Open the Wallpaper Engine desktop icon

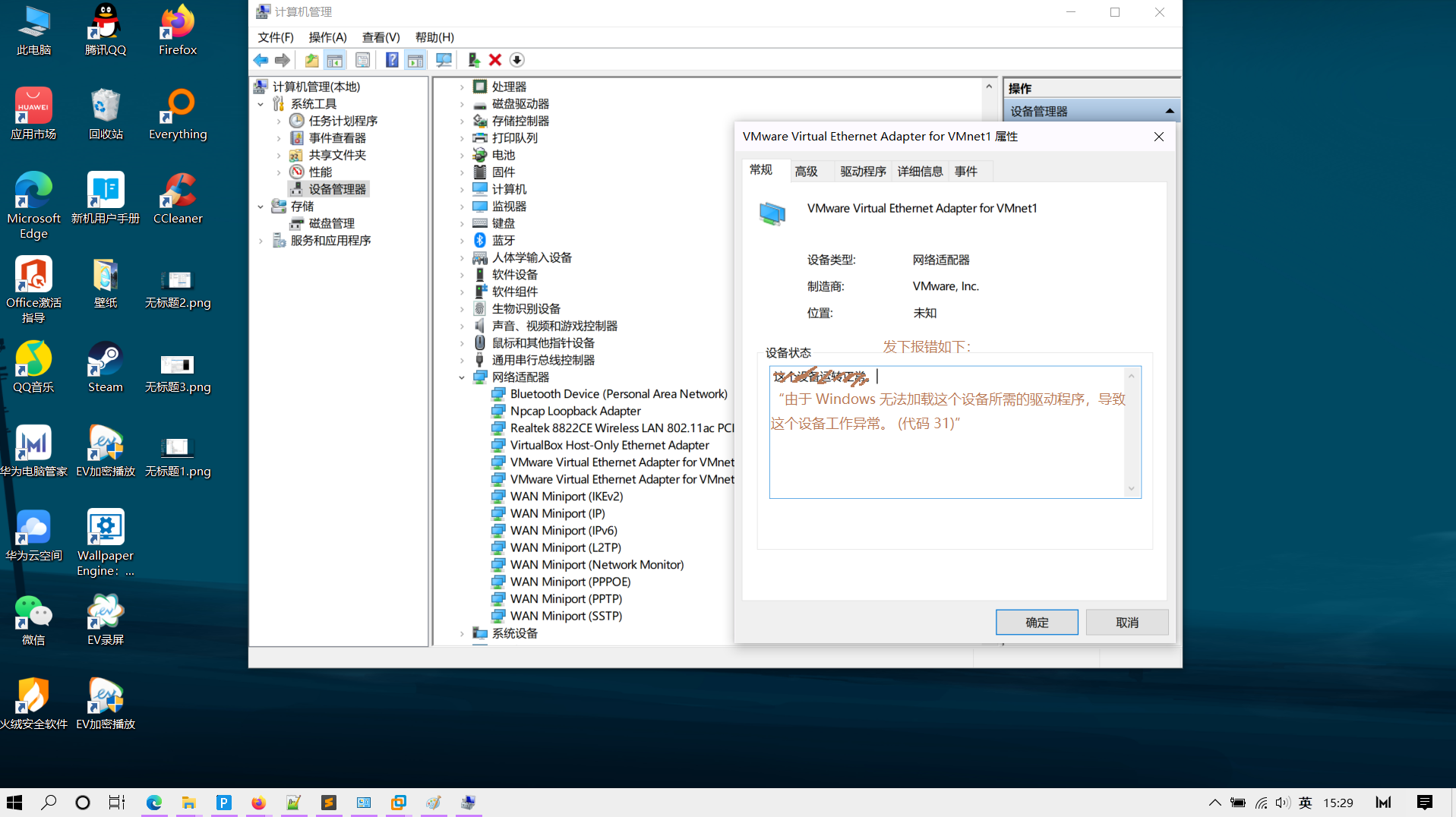click(106, 544)
